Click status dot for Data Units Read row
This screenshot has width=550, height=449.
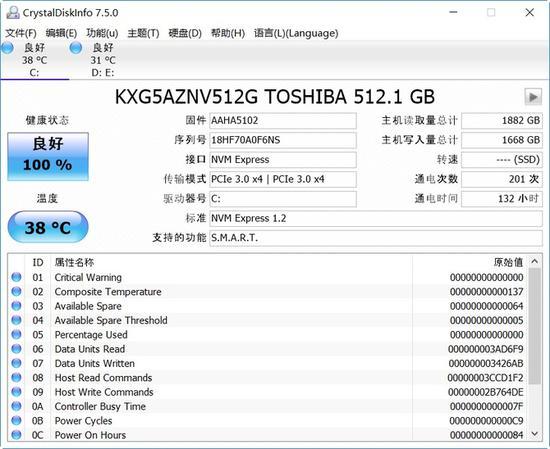pos(16,349)
